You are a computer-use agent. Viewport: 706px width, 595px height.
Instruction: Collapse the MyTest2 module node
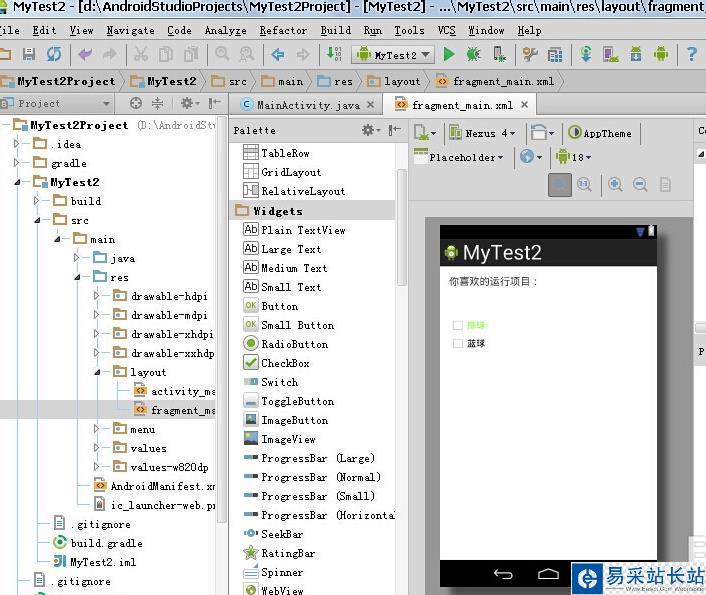pyautogui.click(x=17, y=182)
